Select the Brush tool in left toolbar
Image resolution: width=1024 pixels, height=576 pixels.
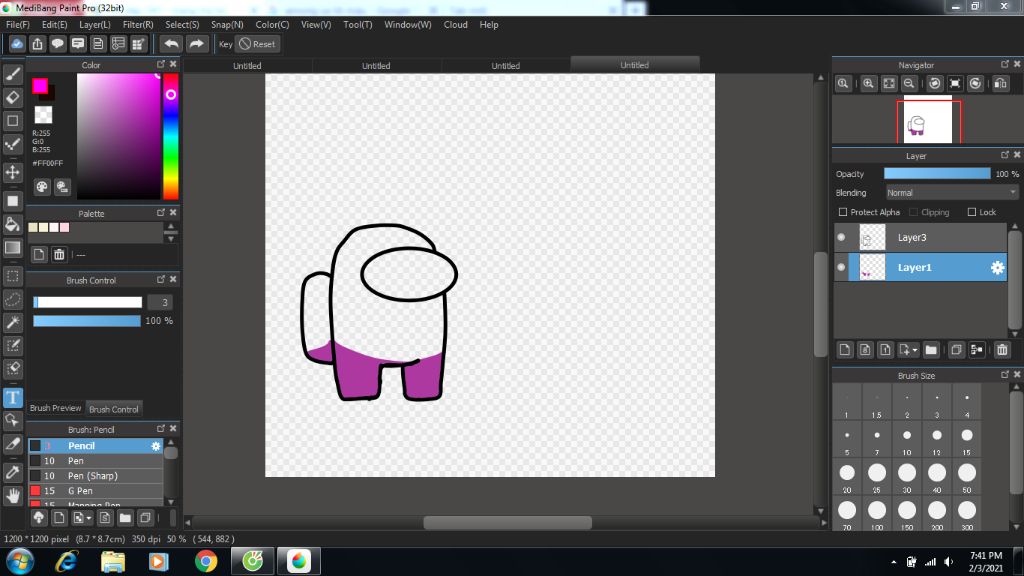point(12,74)
